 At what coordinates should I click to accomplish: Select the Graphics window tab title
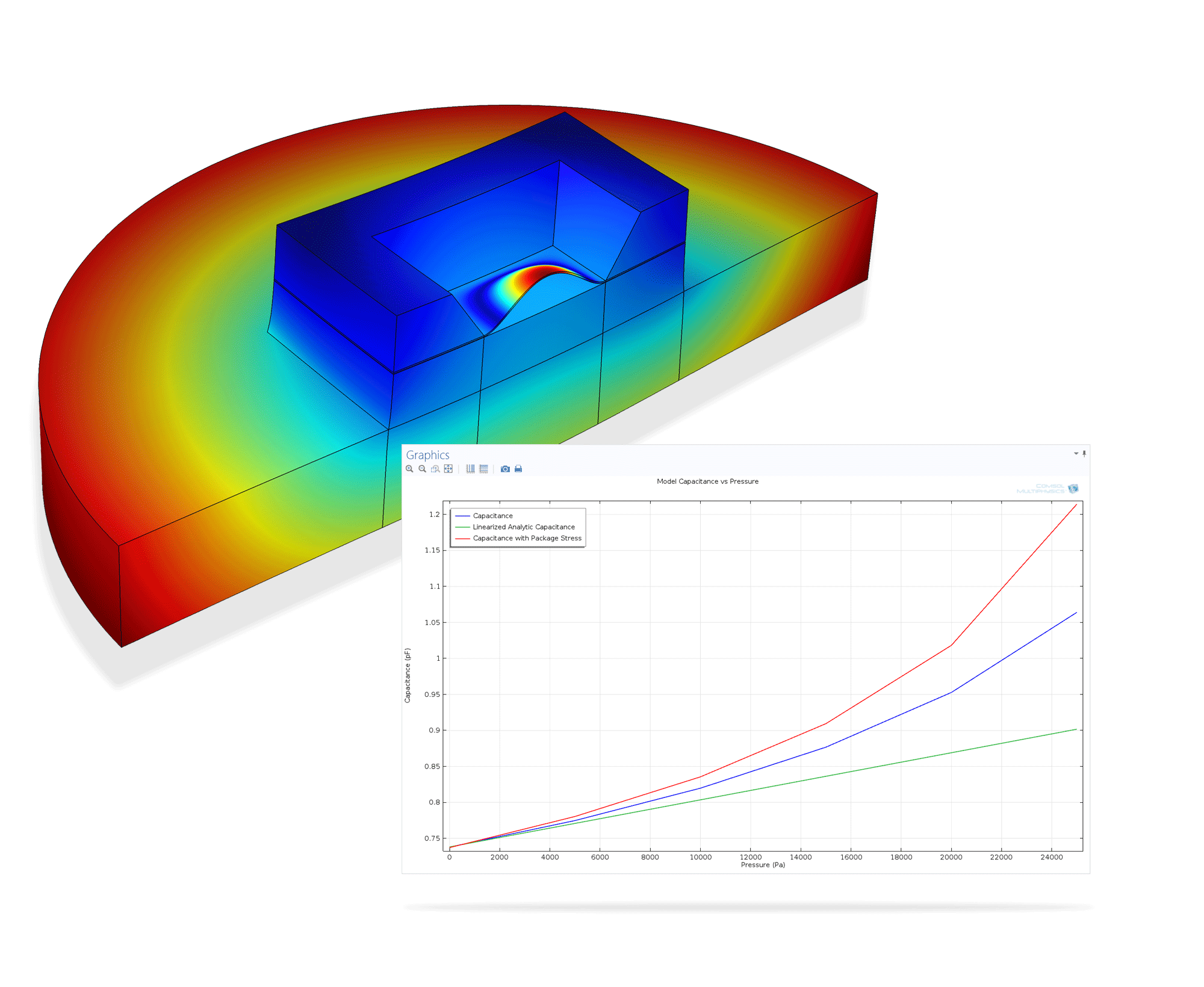point(427,455)
